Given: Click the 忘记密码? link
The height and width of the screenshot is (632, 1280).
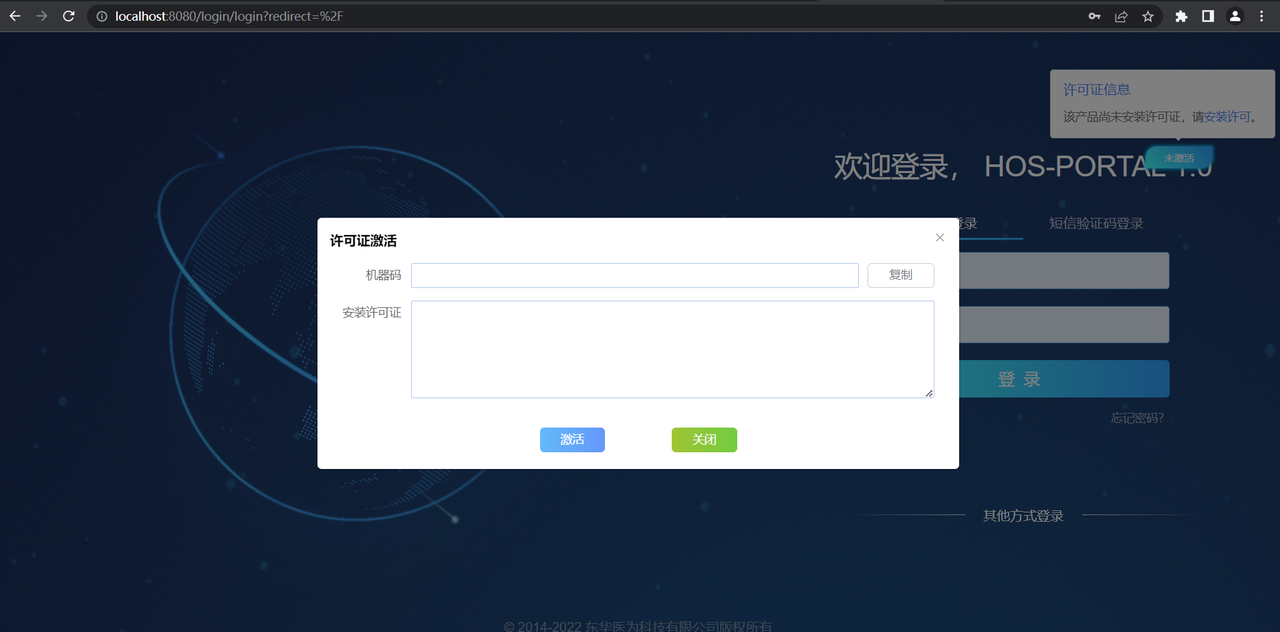Looking at the screenshot, I should [1136, 418].
